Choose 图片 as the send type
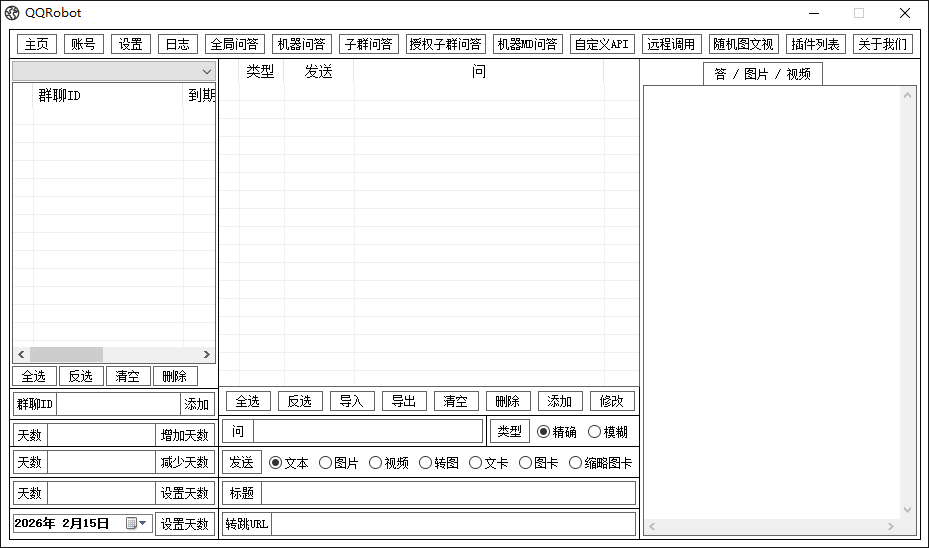Image resolution: width=929 pixels, height=548 pixels. (x=325, y=463)
